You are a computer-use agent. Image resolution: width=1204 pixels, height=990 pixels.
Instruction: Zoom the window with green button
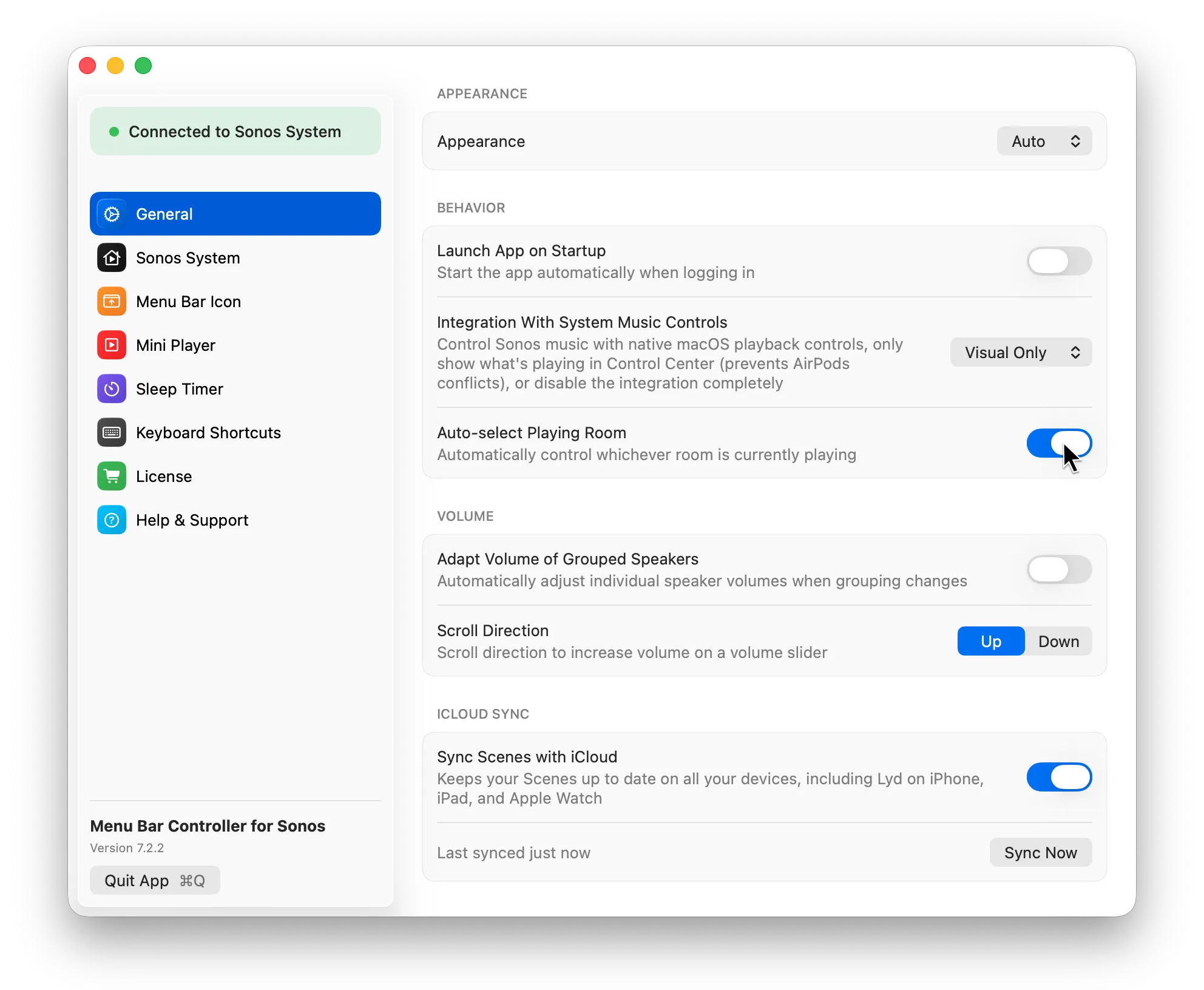coord(143,66)
